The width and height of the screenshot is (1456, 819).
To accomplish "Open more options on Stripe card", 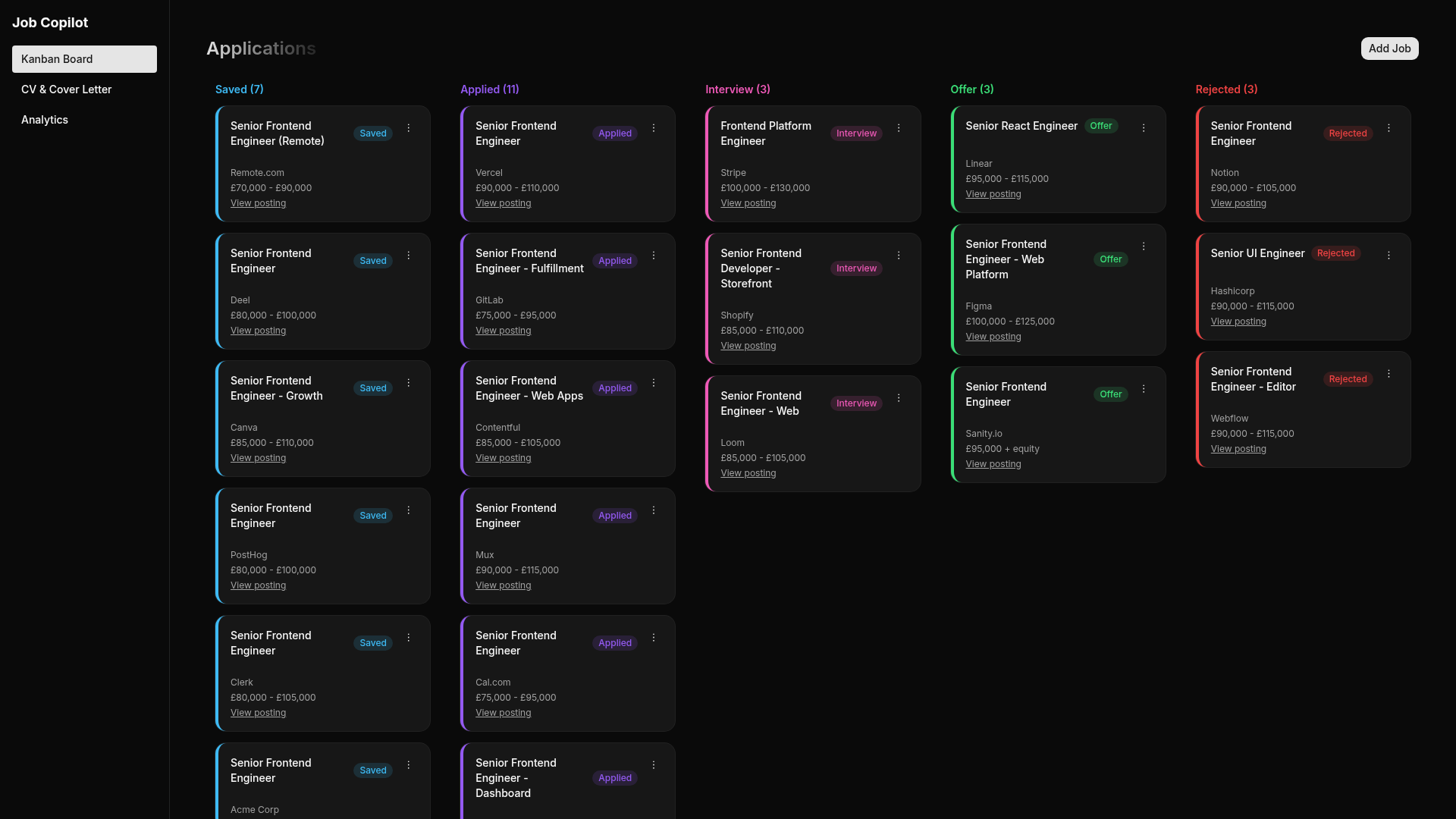I will [899, 128].
